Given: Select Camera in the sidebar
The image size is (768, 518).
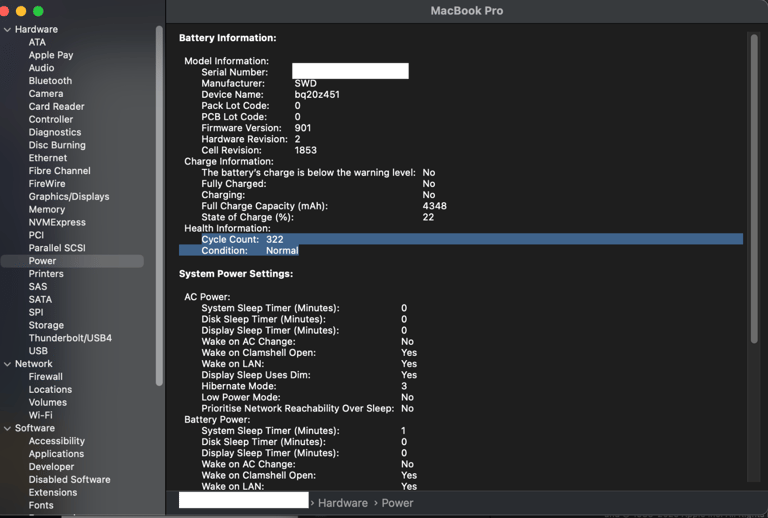Looking at the screenshot, I should (x=46, y=94).
